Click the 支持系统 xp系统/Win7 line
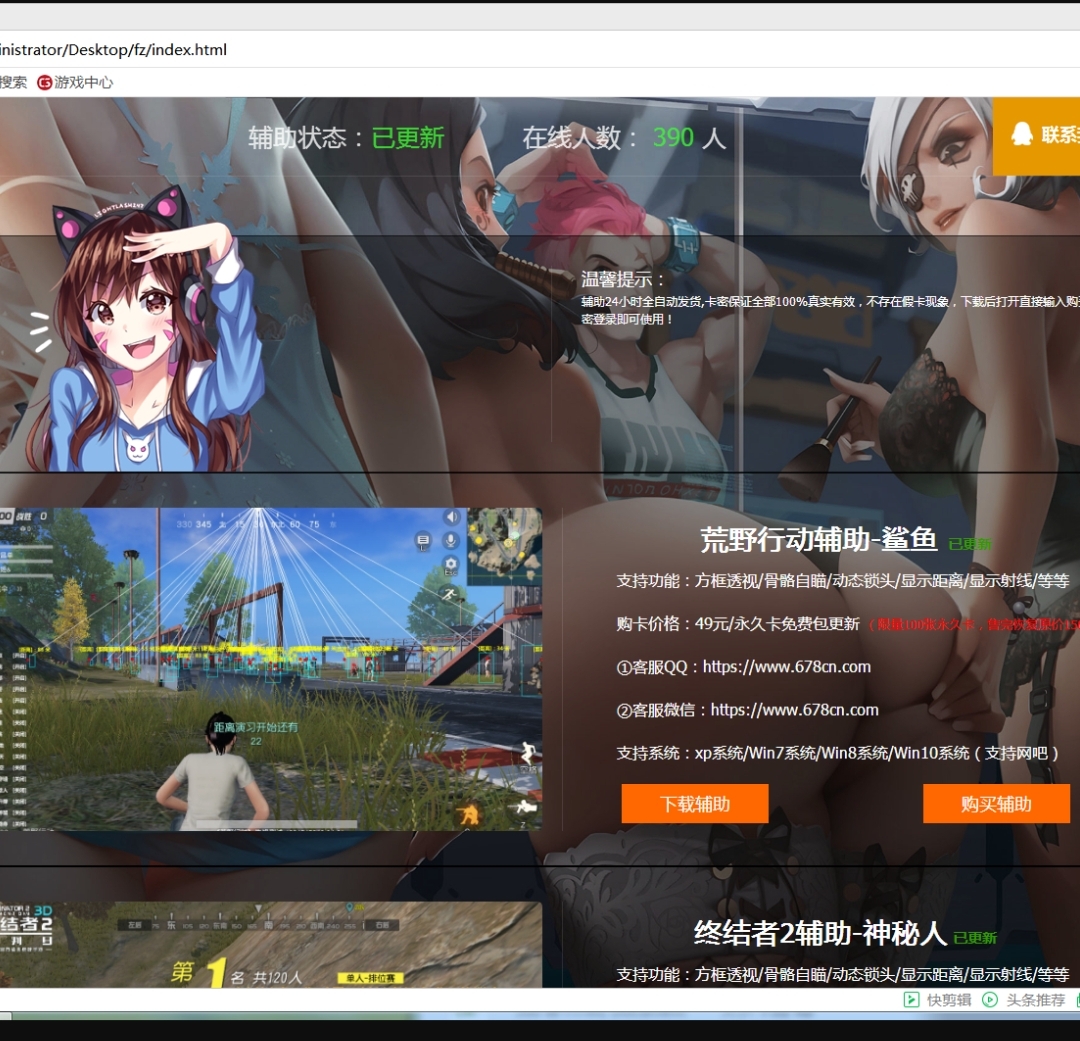 [837, 753]
